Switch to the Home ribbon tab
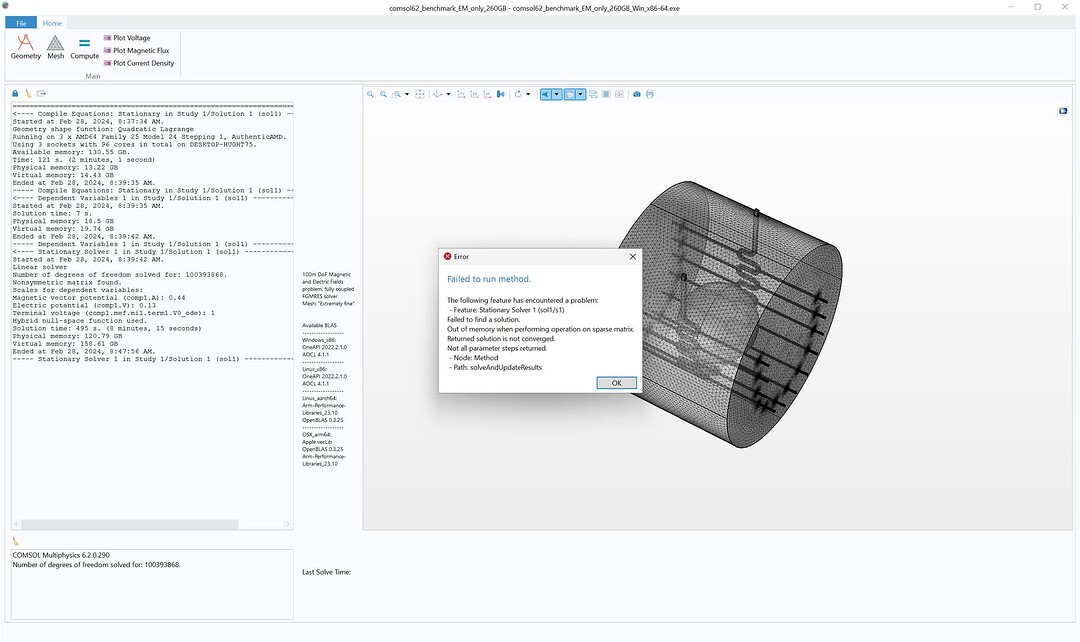The image size is (1080, 642). pos(52,22)
